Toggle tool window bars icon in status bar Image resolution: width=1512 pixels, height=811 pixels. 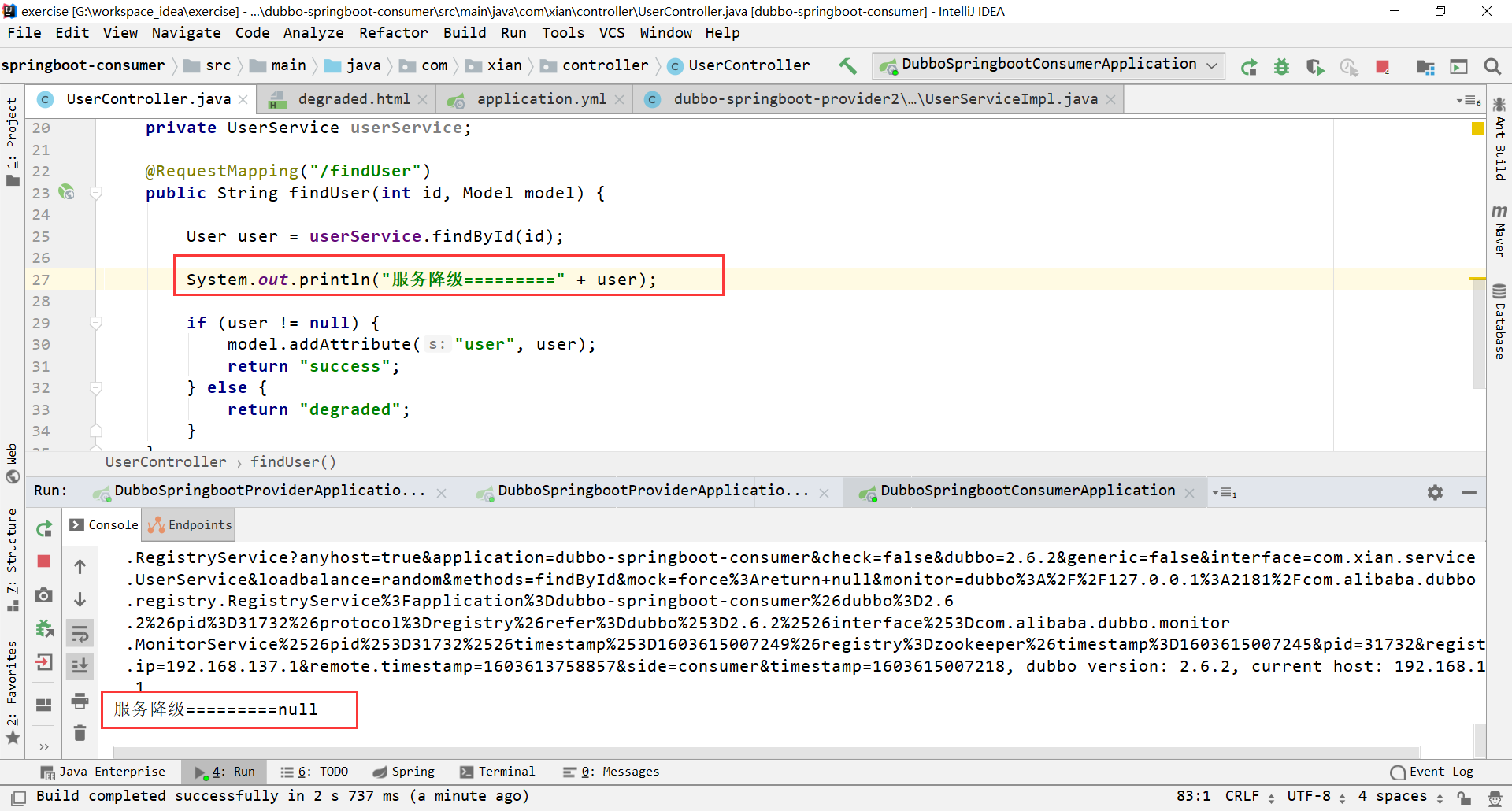pos(19,797)
